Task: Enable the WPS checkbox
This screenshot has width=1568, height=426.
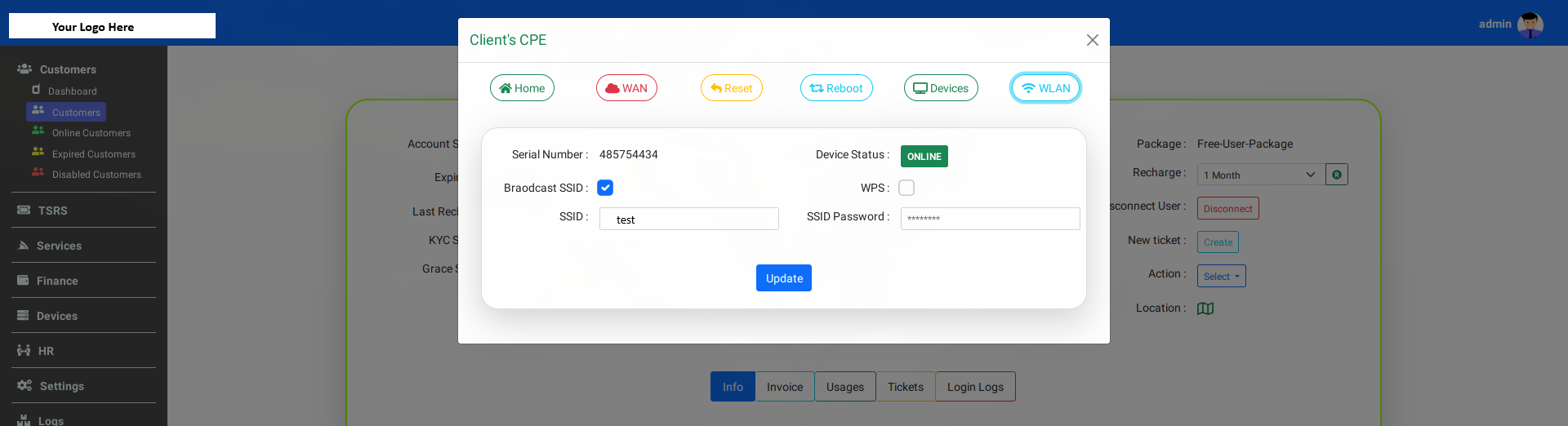Action: (906, 188)
